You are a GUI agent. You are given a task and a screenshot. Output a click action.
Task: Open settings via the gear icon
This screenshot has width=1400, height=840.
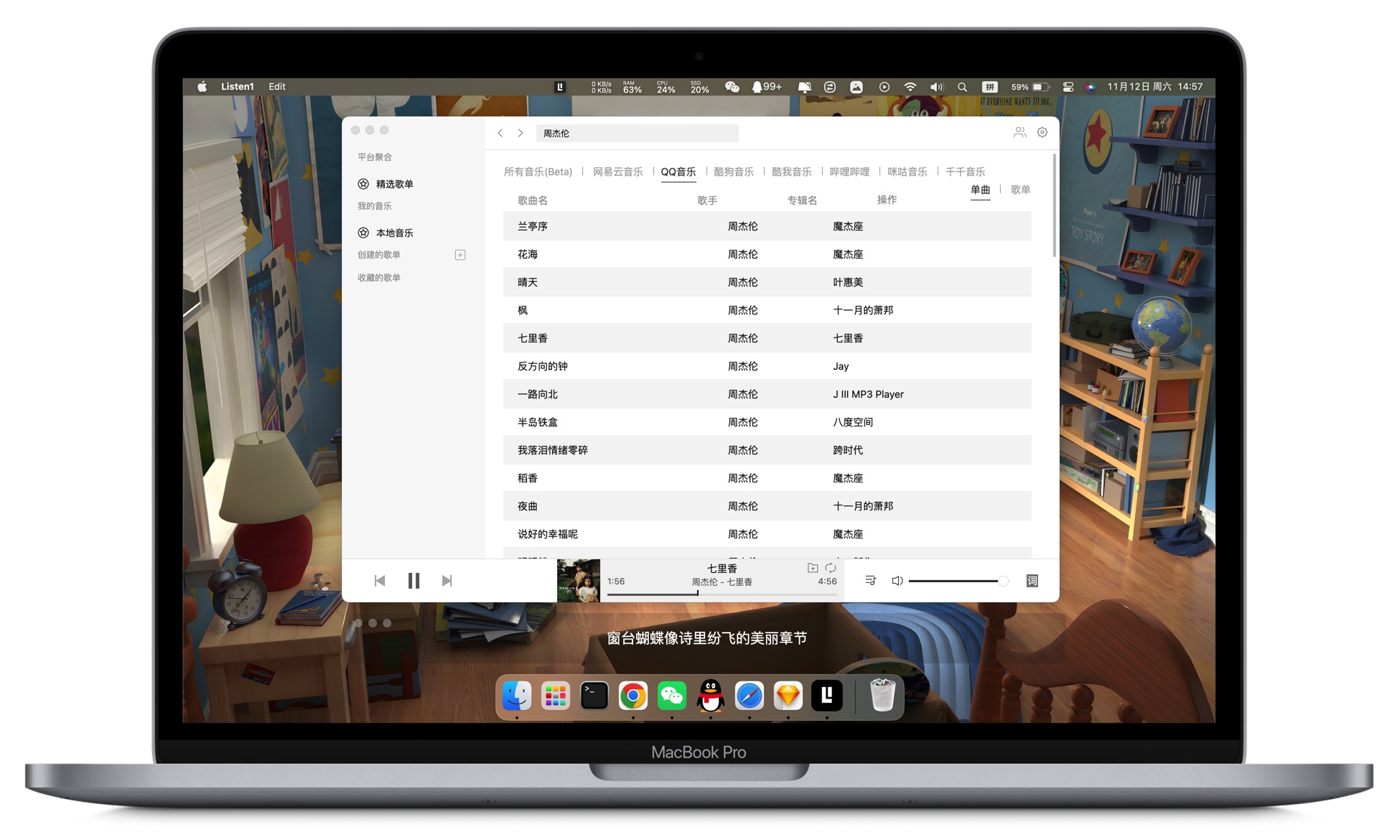tap(1042, 132)
